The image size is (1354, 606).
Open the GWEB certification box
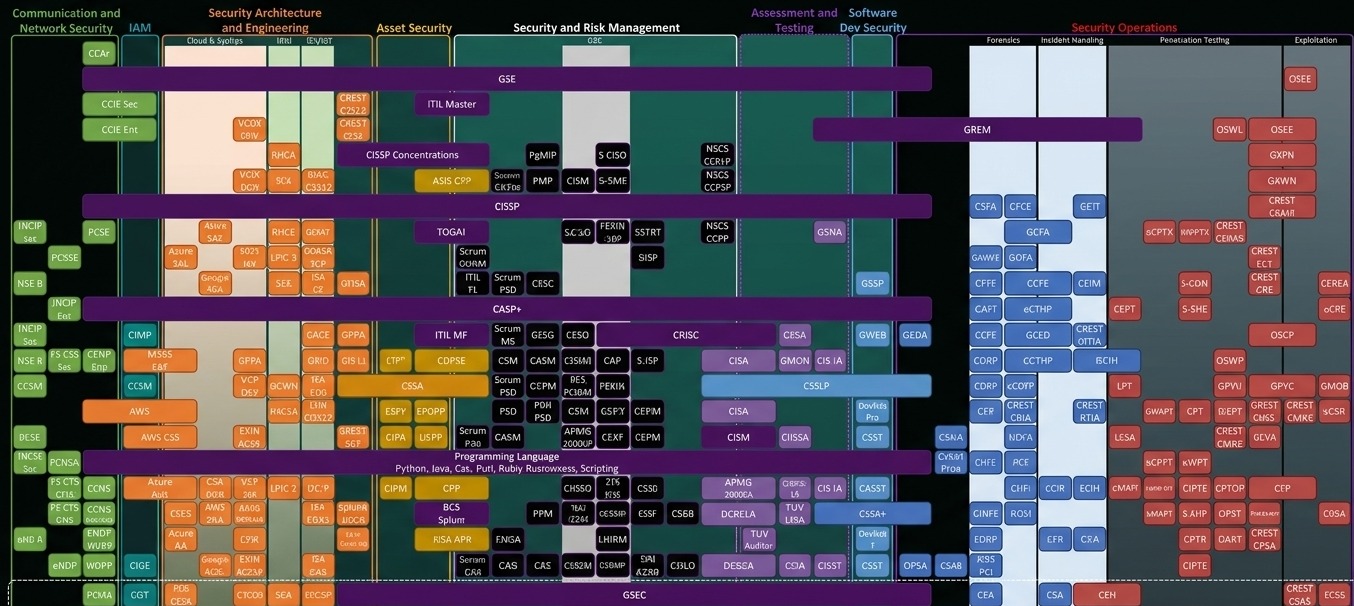coord(872,335)
